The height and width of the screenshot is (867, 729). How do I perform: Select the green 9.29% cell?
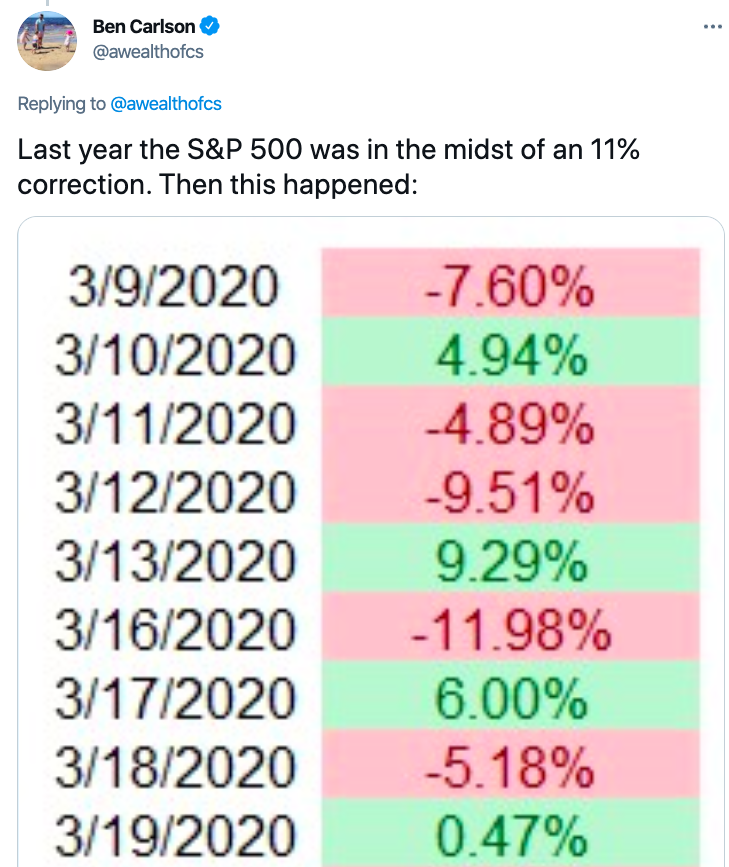pos(510,563)
